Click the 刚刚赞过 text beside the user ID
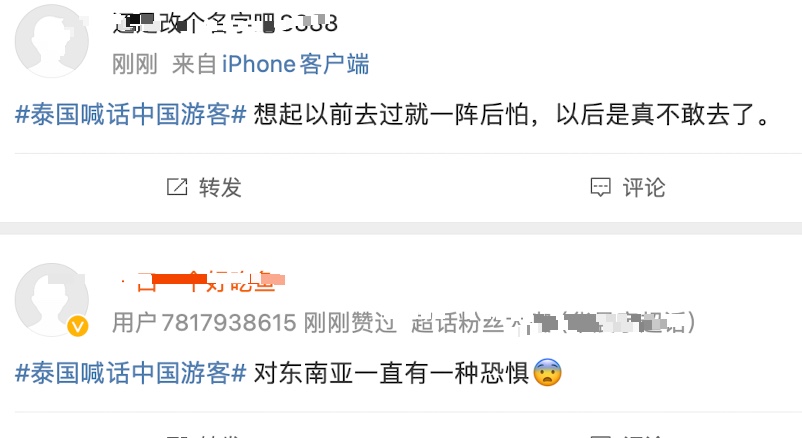 (x=350, y=323)
